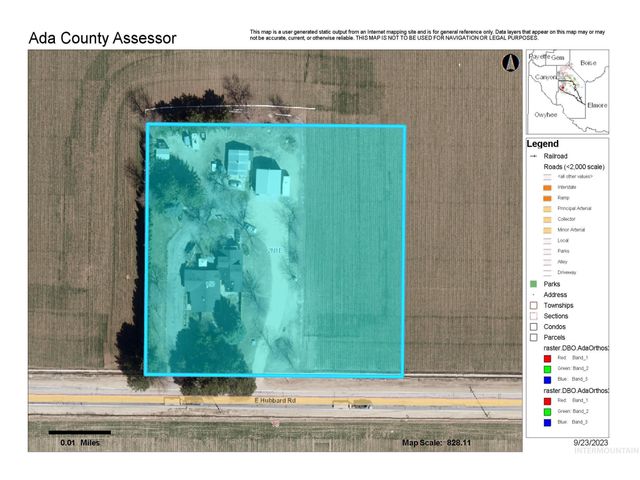Viewport: 640px width, 480px height.
Task: Click Owyhee county in the overview map
Action: tap(543, 115)
